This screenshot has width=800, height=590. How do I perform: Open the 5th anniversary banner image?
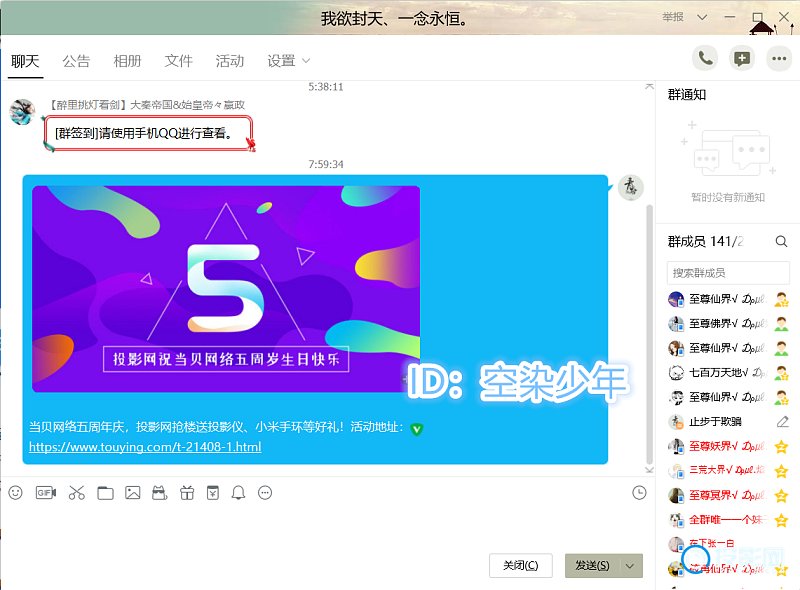(226, 288)
